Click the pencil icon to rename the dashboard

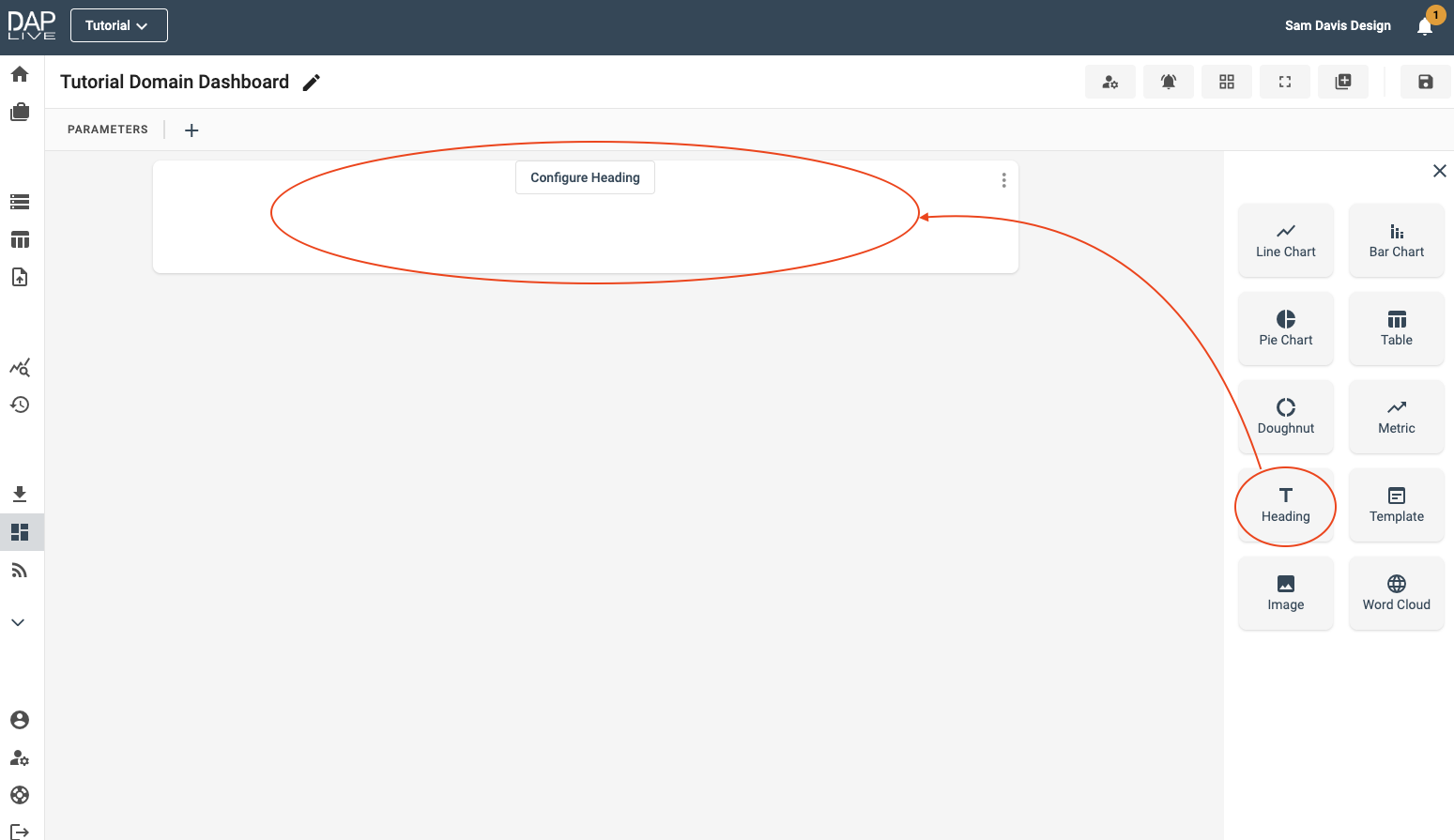pos(312,83)
